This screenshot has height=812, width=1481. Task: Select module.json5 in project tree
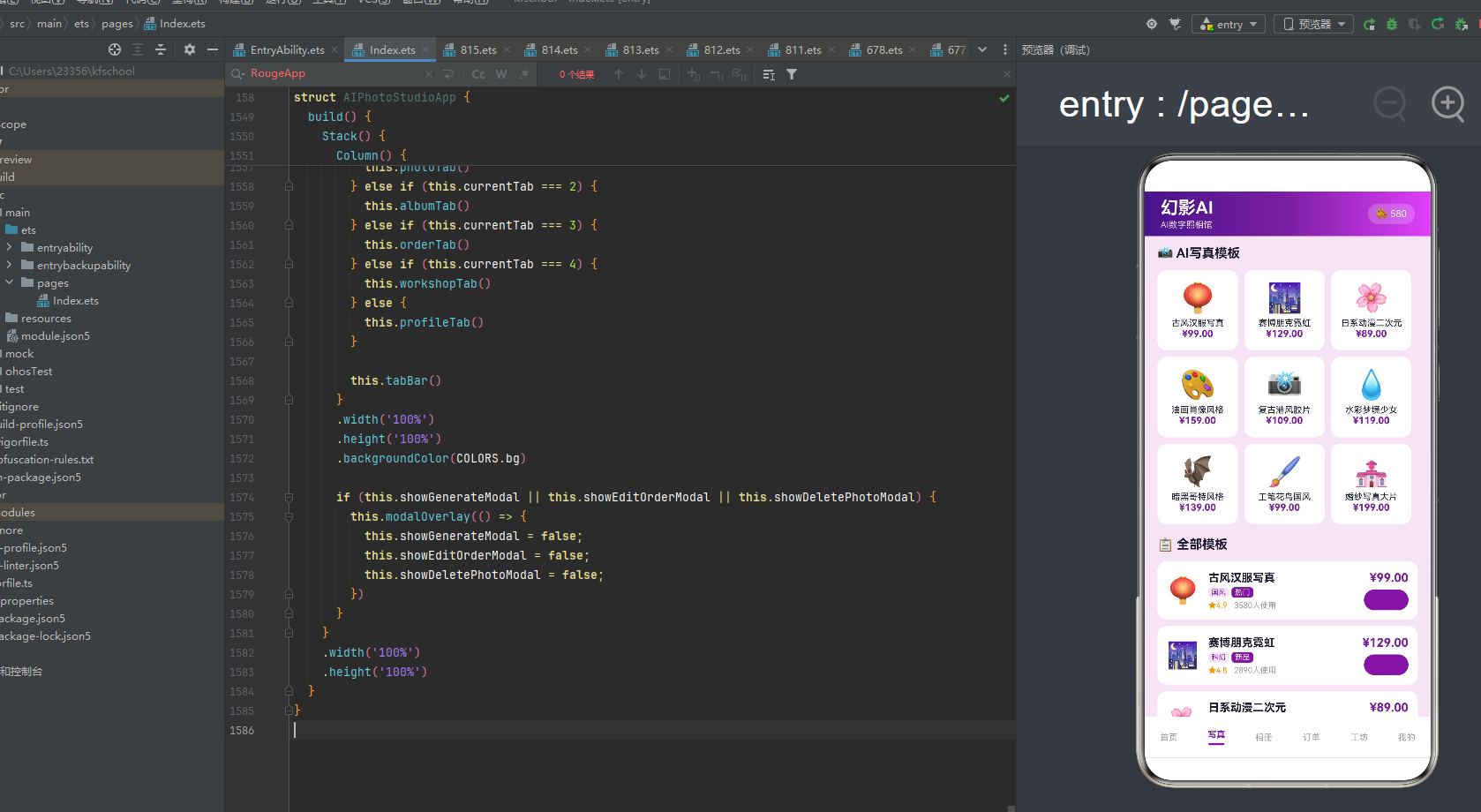tap(49, 336)
